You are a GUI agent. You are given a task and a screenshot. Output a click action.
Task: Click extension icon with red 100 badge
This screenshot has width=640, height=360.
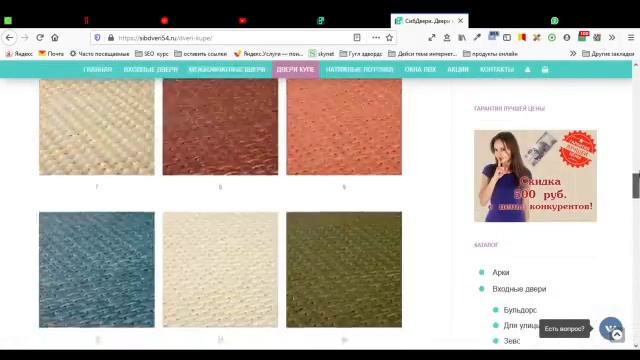click(x=583, y=37)
